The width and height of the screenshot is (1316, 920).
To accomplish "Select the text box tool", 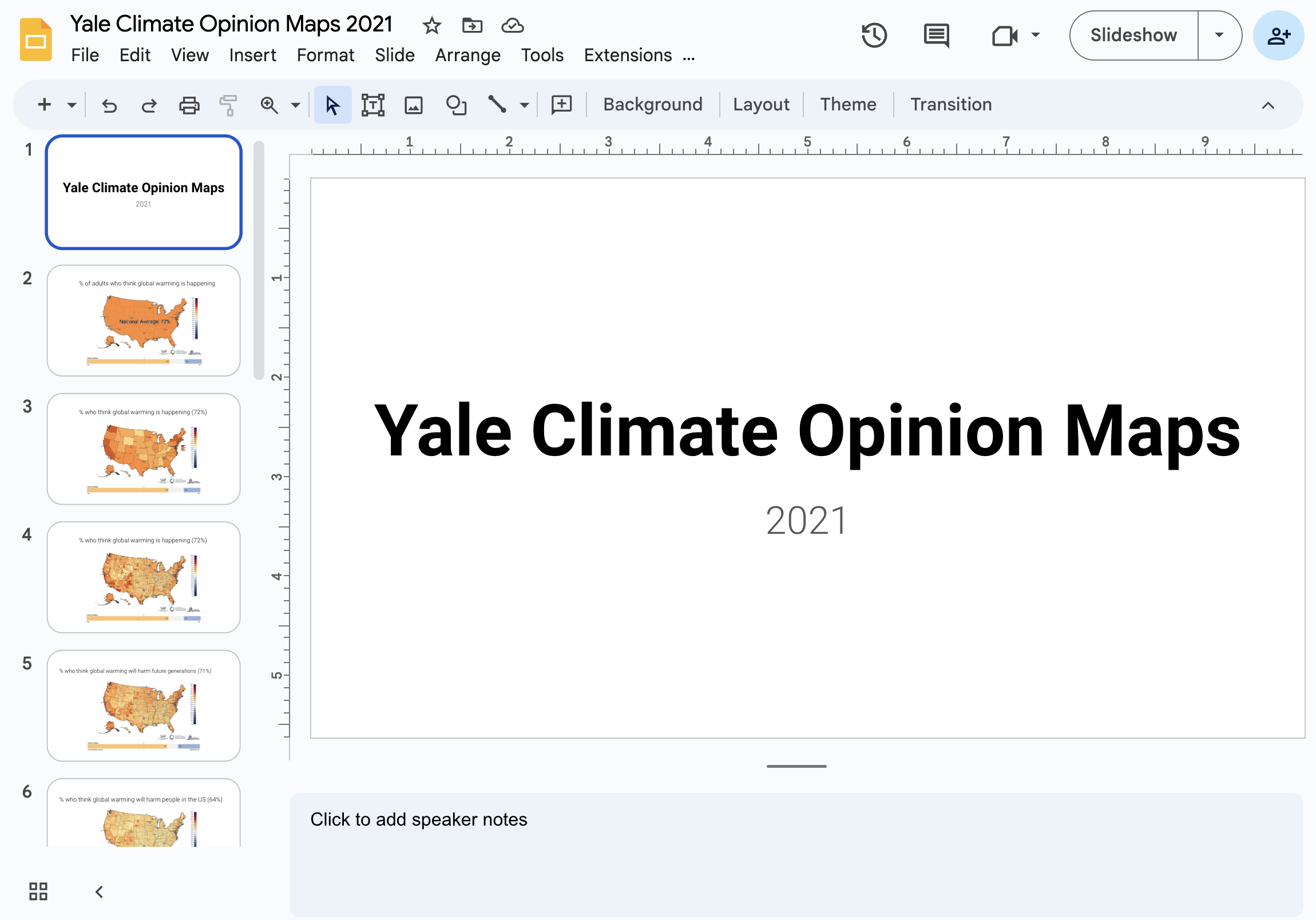I will pos(372,105).
